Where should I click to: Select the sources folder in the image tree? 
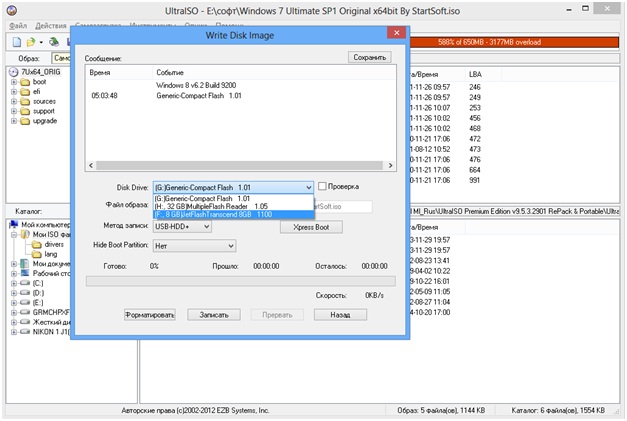coord(44,102)
